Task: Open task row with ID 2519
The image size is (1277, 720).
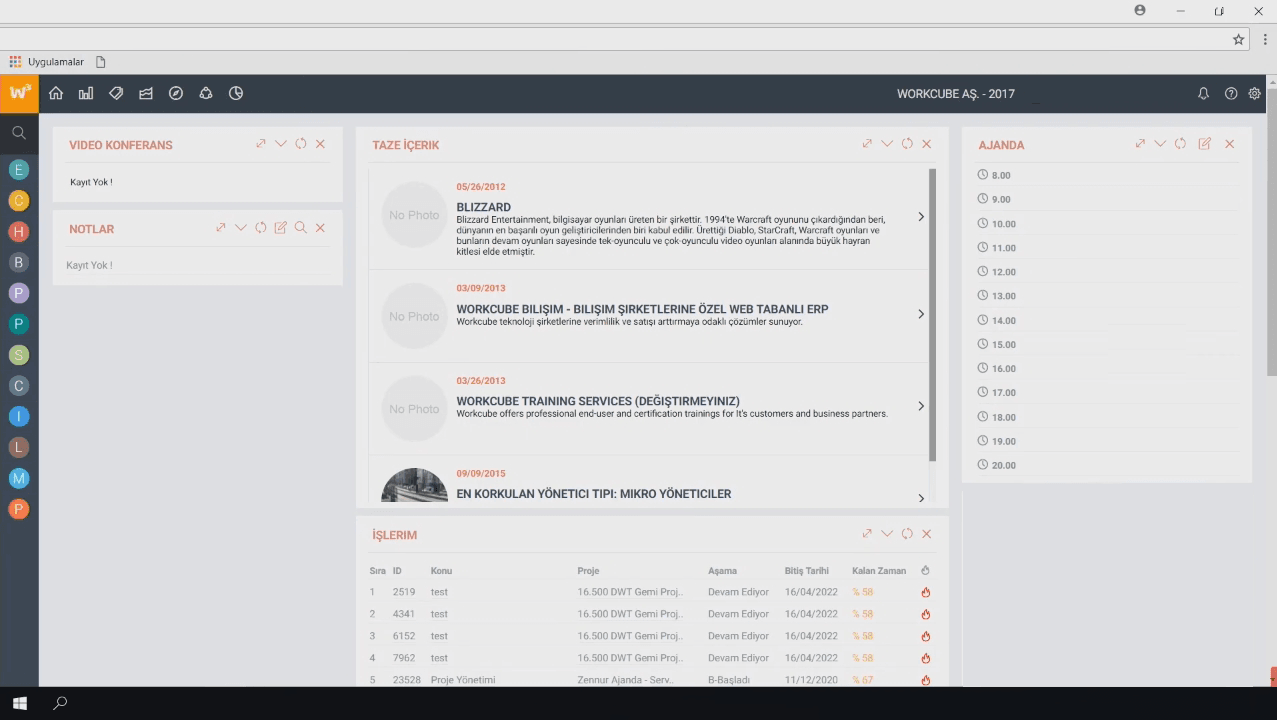Action: 650,592
